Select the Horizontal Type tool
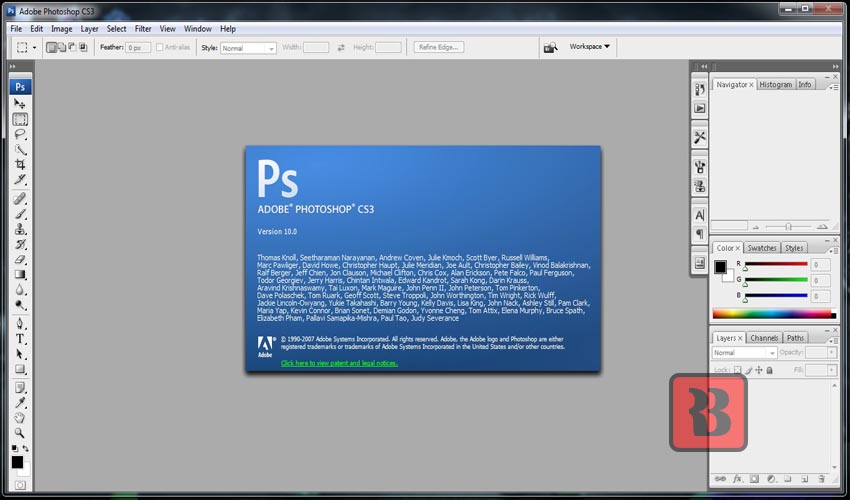This screenshot has height=500, width=850. pyautogui.click(x=20, y=339)
